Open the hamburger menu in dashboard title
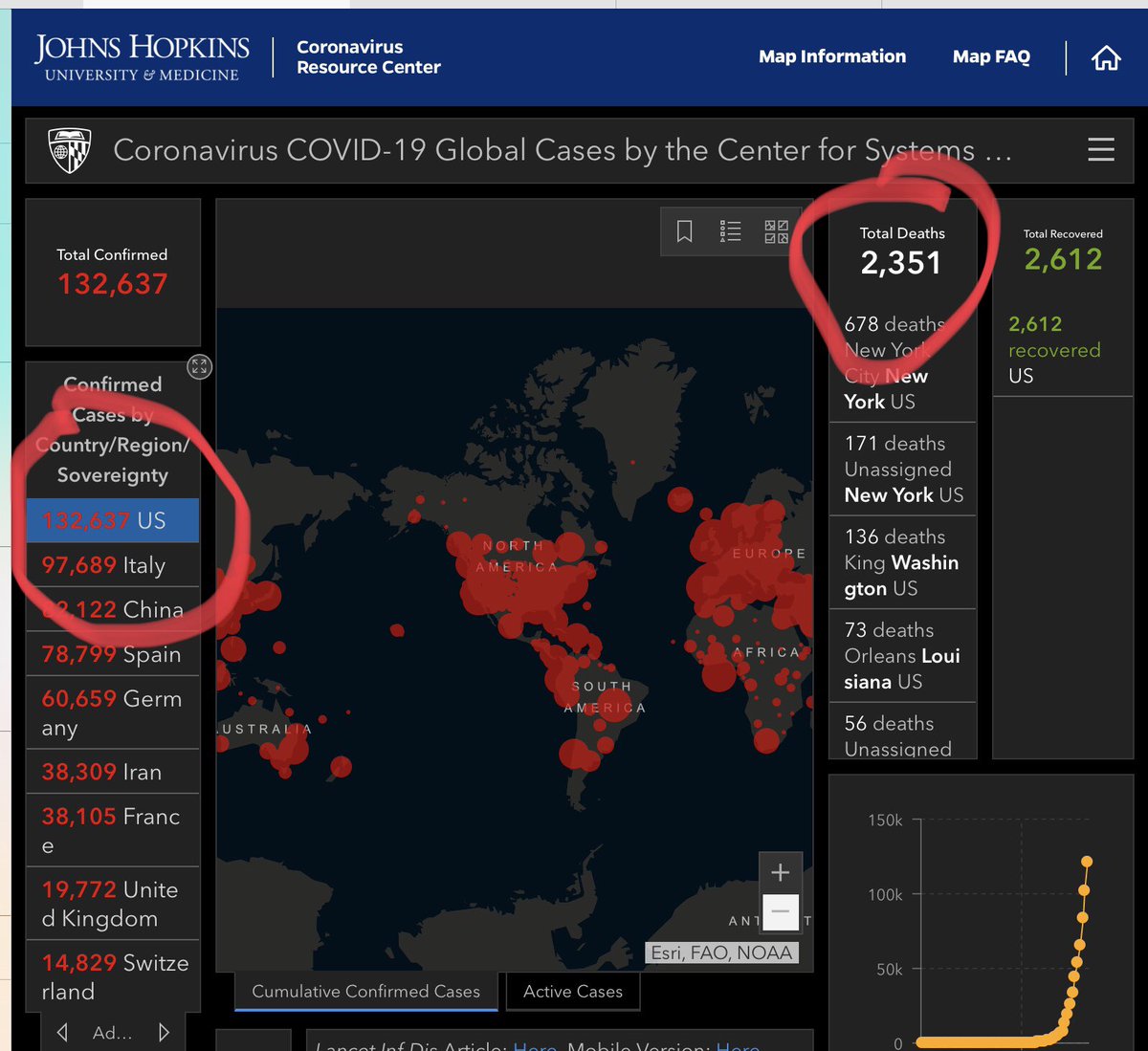The height and width of the screenshot is (1051, 1148). [x=1101, y=149]
